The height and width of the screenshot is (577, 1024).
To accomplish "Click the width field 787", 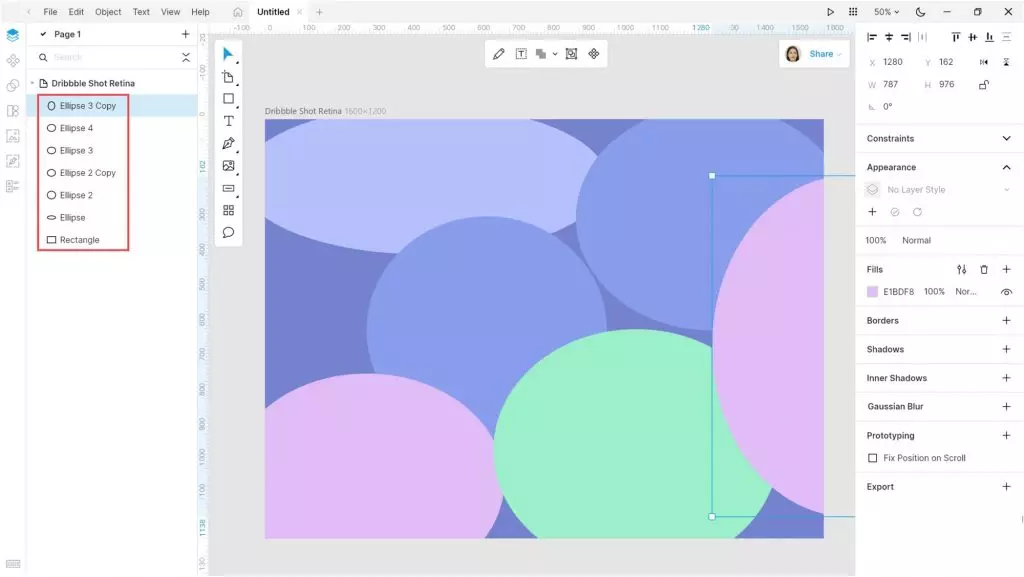I will tap(891, 84).
